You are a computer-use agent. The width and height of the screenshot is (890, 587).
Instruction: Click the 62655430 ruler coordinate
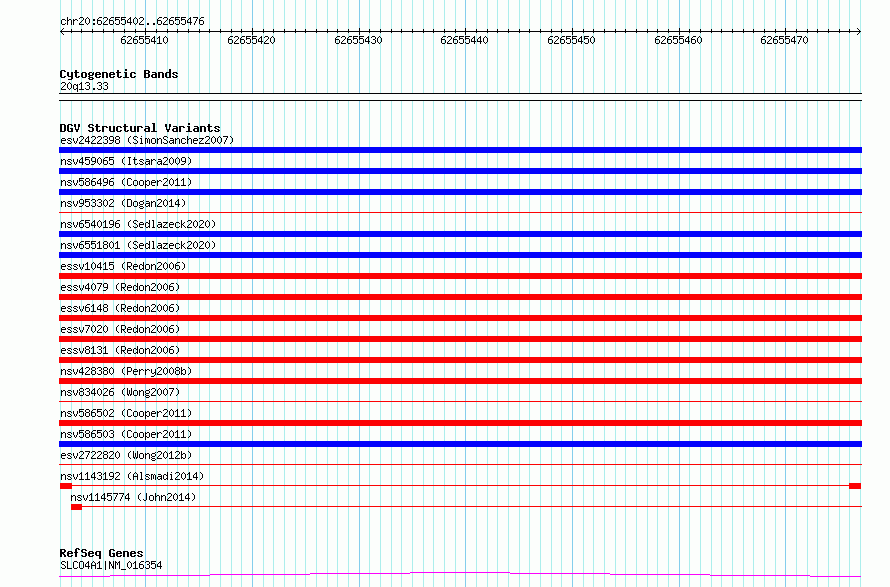tap(358, 40)
